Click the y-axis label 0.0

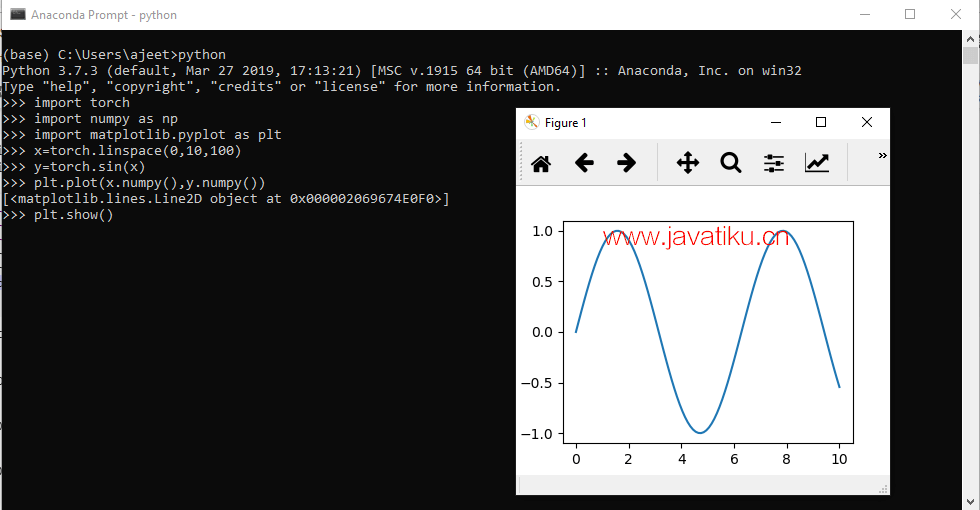coord(542,332)
